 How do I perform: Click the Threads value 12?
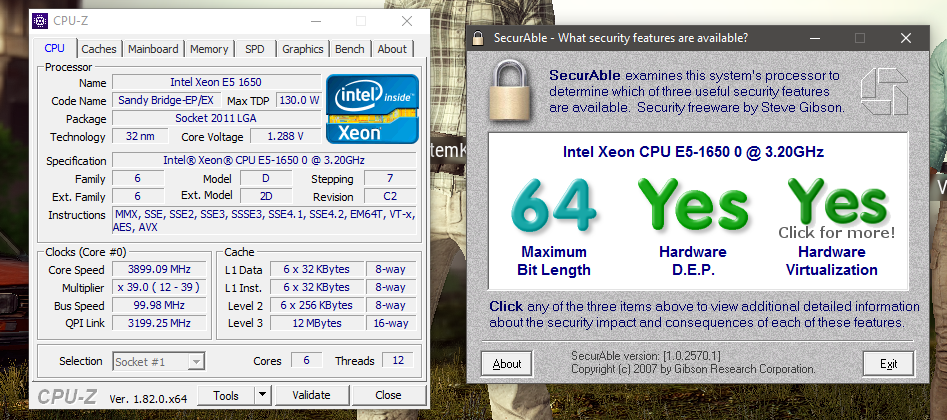[398, 360]
